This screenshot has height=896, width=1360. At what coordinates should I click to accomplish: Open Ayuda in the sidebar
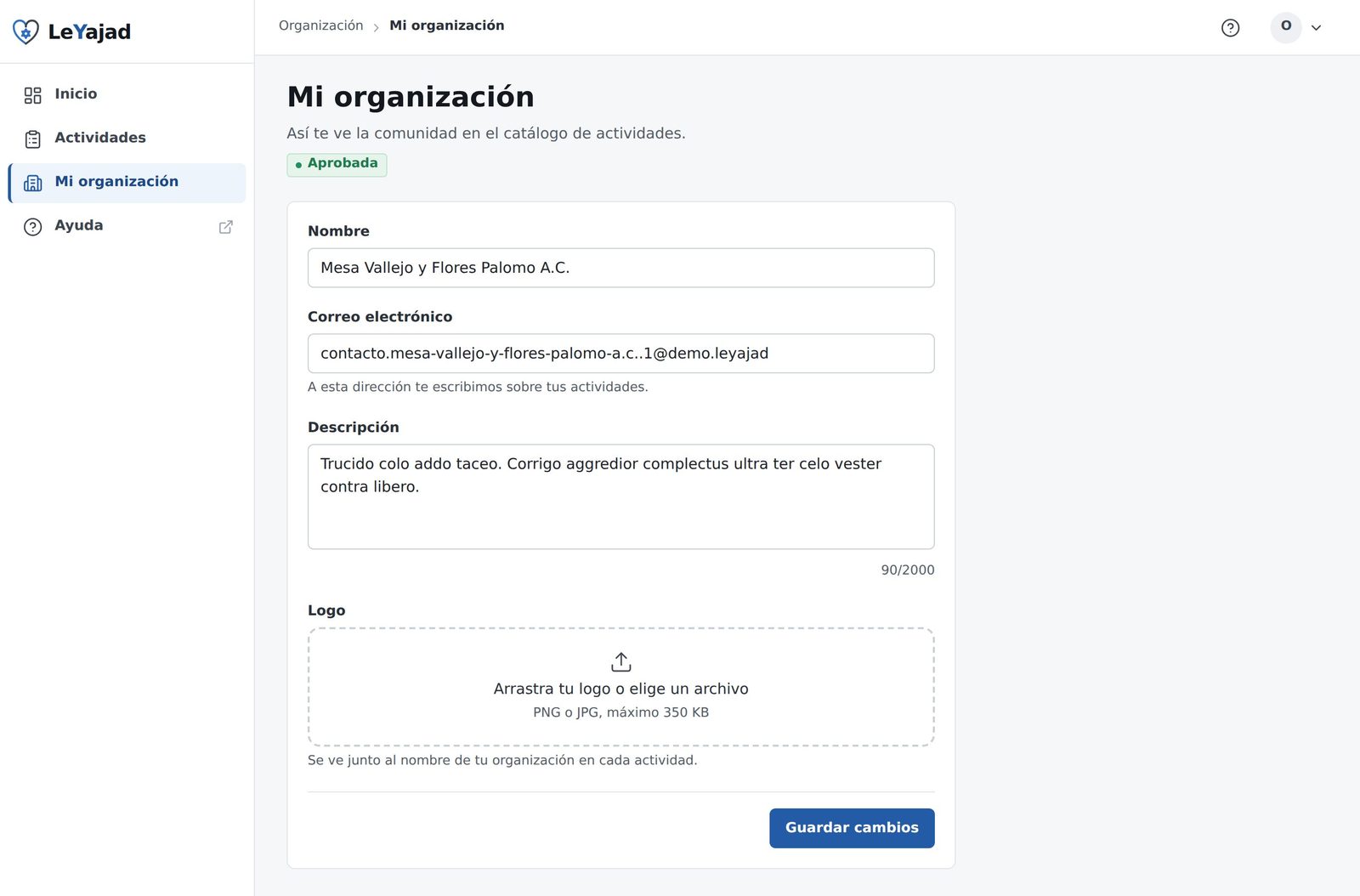pyautogui.click(x=127, y=227)
